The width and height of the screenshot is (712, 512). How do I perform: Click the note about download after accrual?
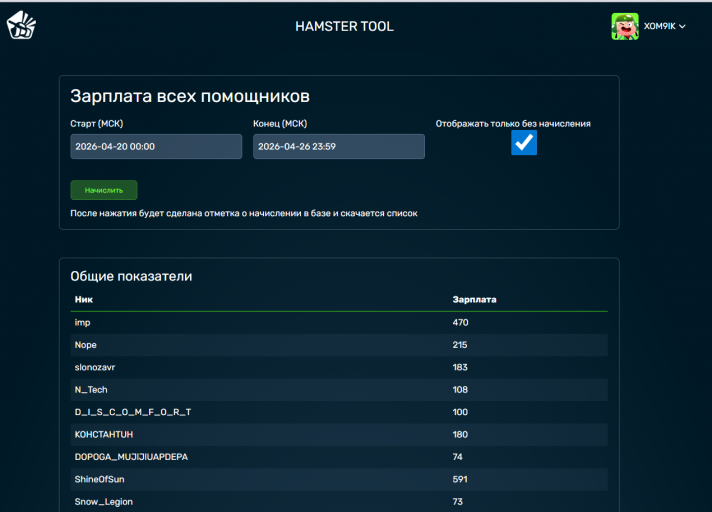pyautogui.click(x=244, y=213)
